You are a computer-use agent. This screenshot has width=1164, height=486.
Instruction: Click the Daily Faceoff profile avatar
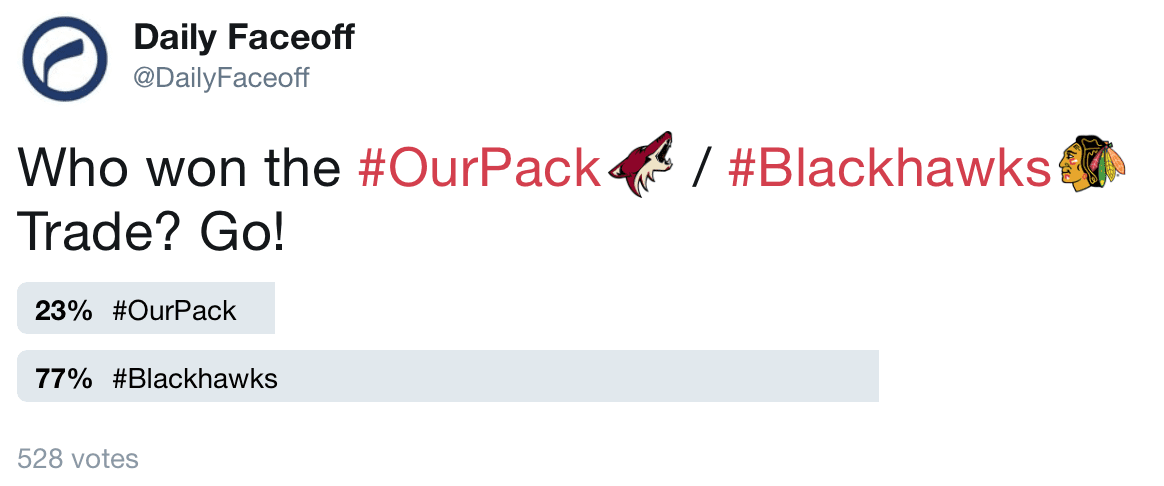click(65, 60)
